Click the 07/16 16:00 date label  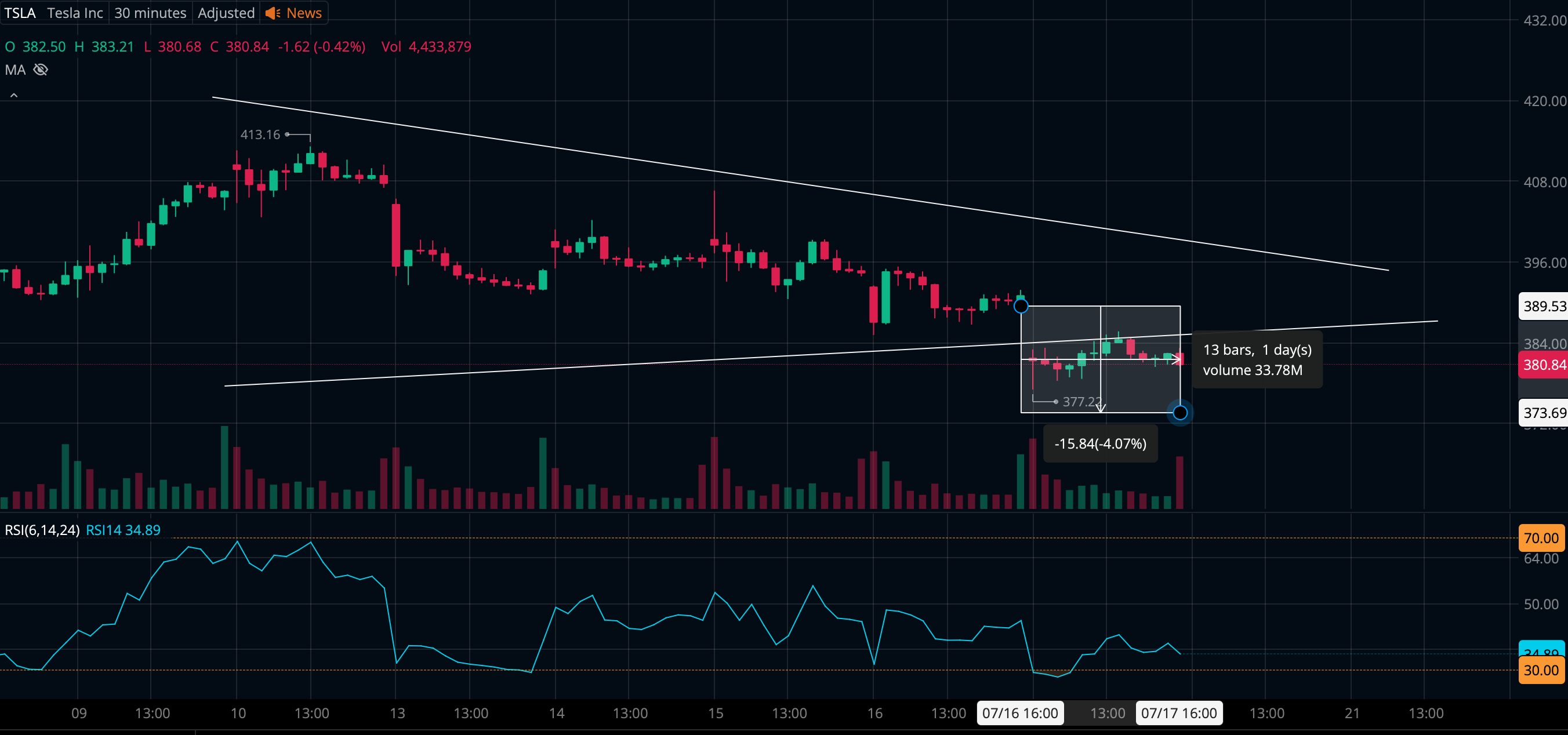tap(1020, 713)
